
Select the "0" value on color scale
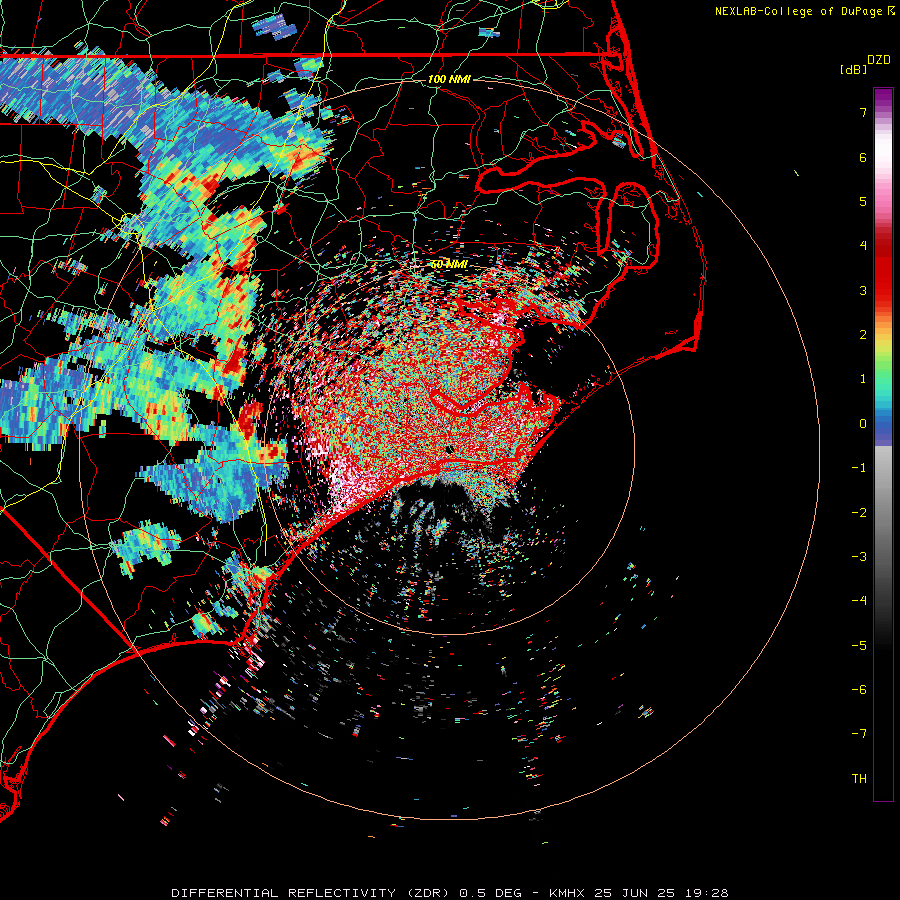pyautogui.click(x=863, y=424)
